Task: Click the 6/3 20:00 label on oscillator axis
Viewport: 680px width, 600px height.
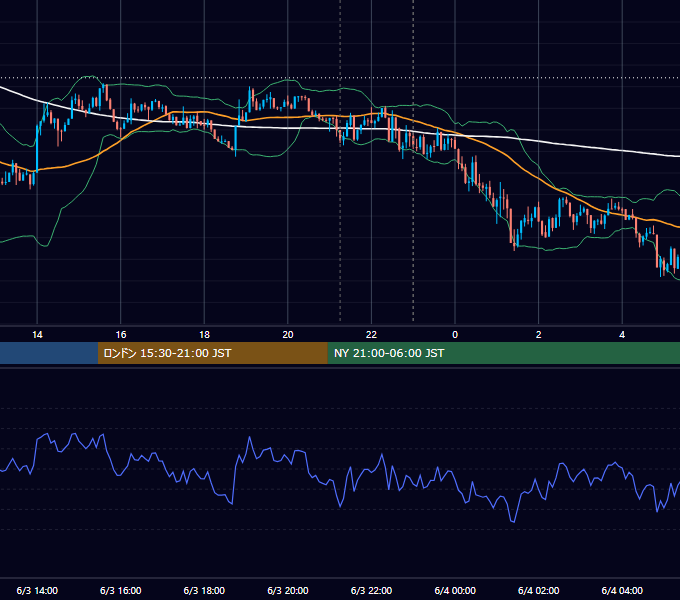Action: 288,590
